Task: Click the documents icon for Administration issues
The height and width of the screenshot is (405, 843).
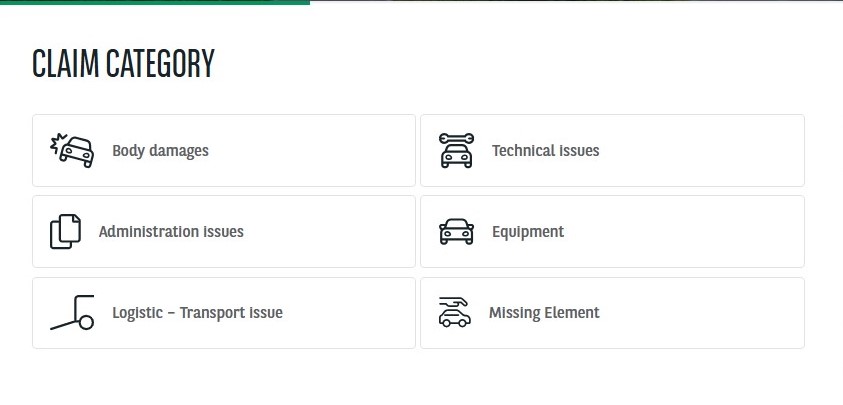Action: [x=65, y=232]
